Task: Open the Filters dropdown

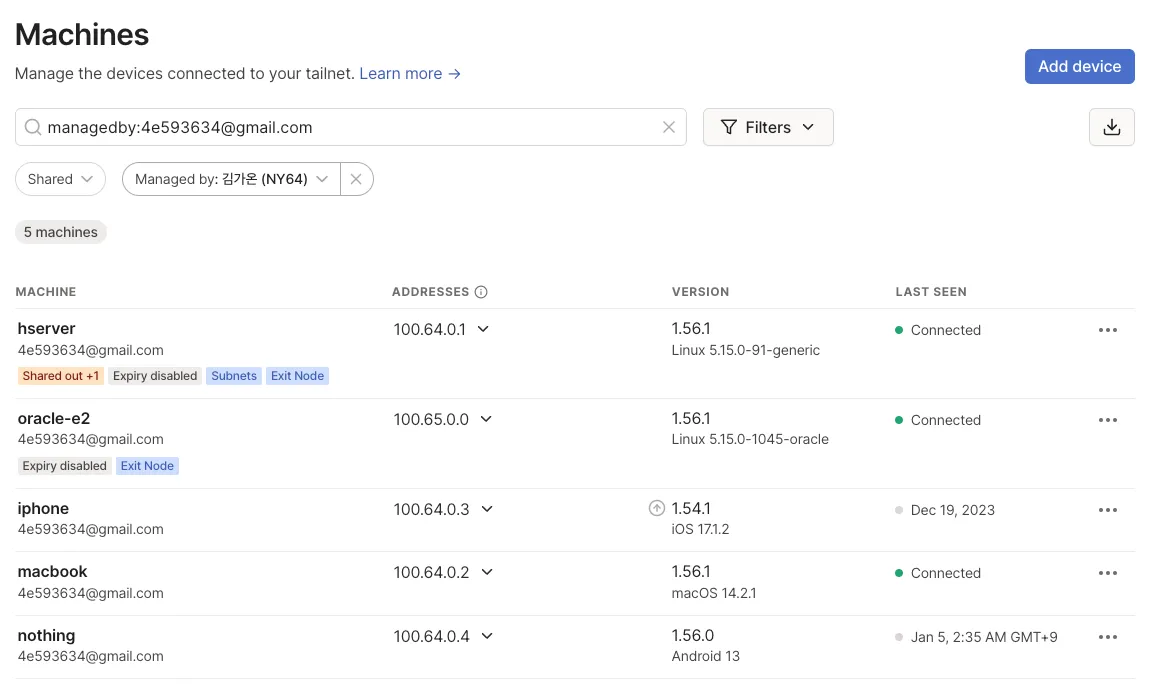Action: tap(768, 127)
